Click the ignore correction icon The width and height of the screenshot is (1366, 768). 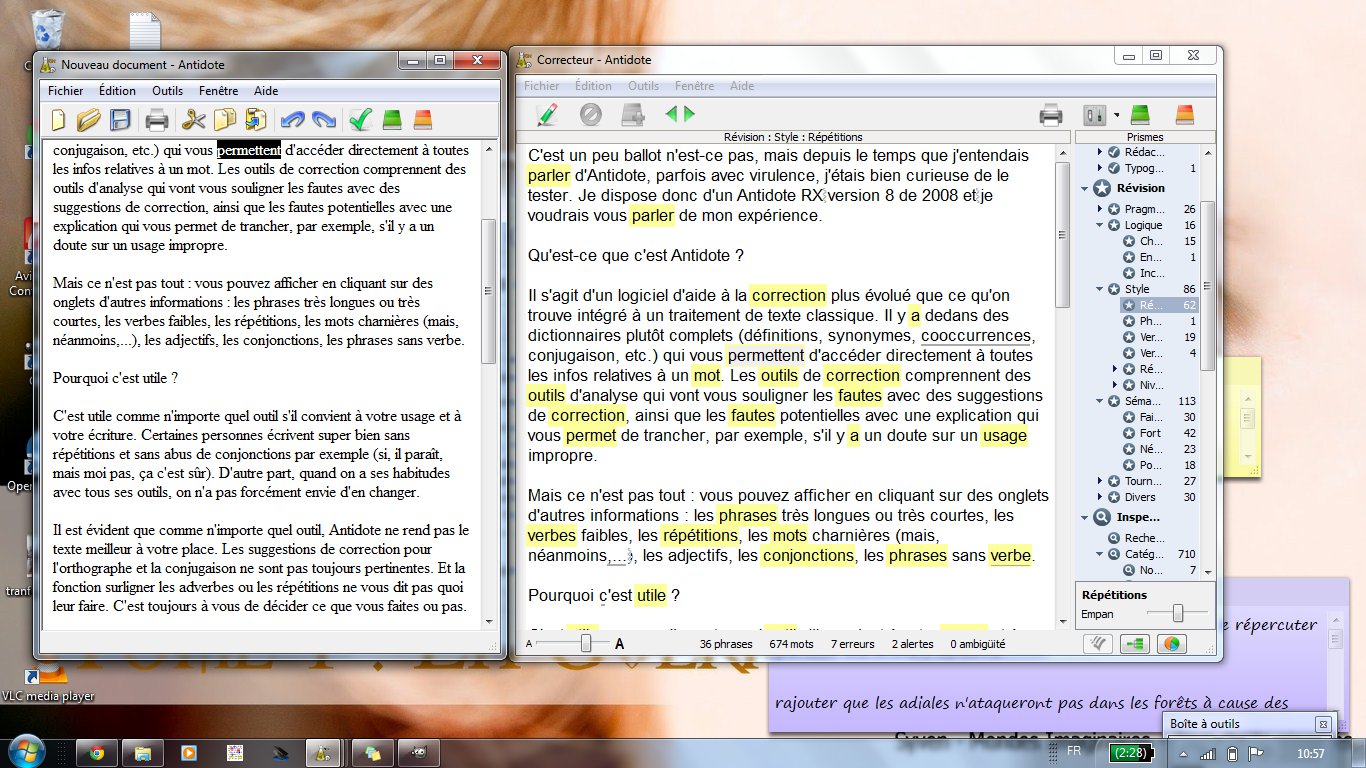pos(591,113)
